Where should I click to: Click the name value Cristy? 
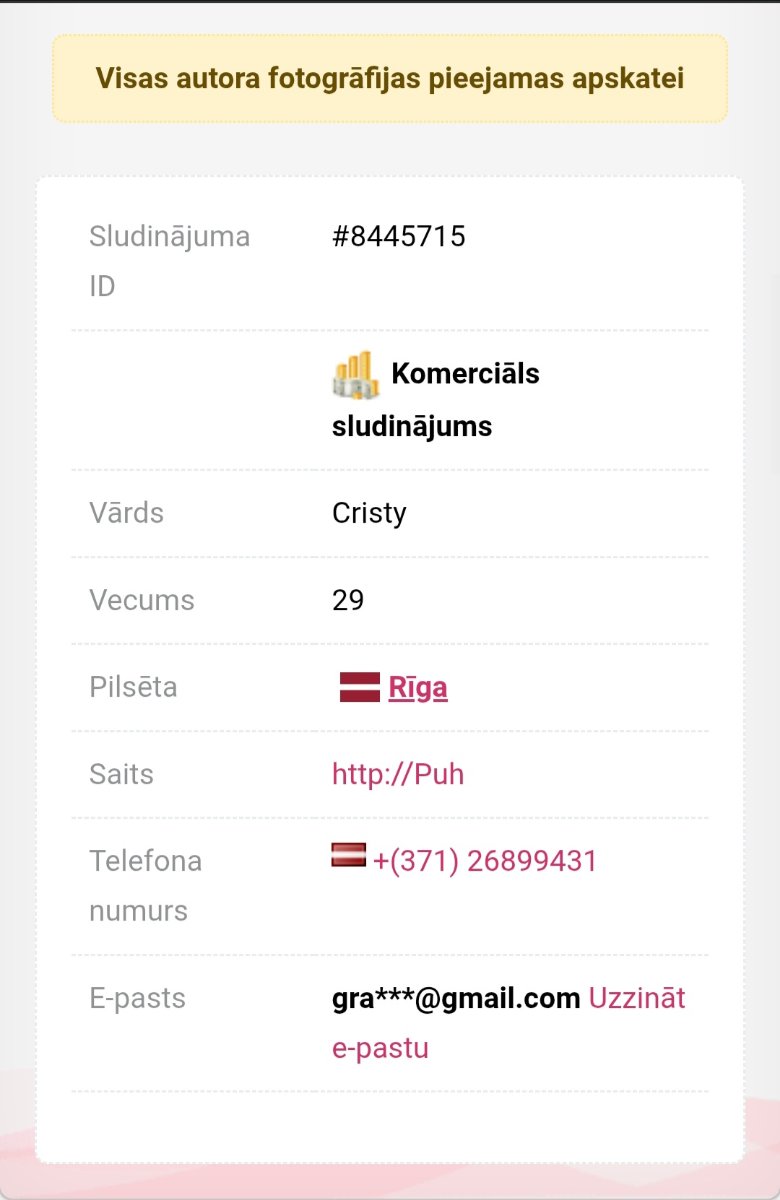[x=369, y=513]
